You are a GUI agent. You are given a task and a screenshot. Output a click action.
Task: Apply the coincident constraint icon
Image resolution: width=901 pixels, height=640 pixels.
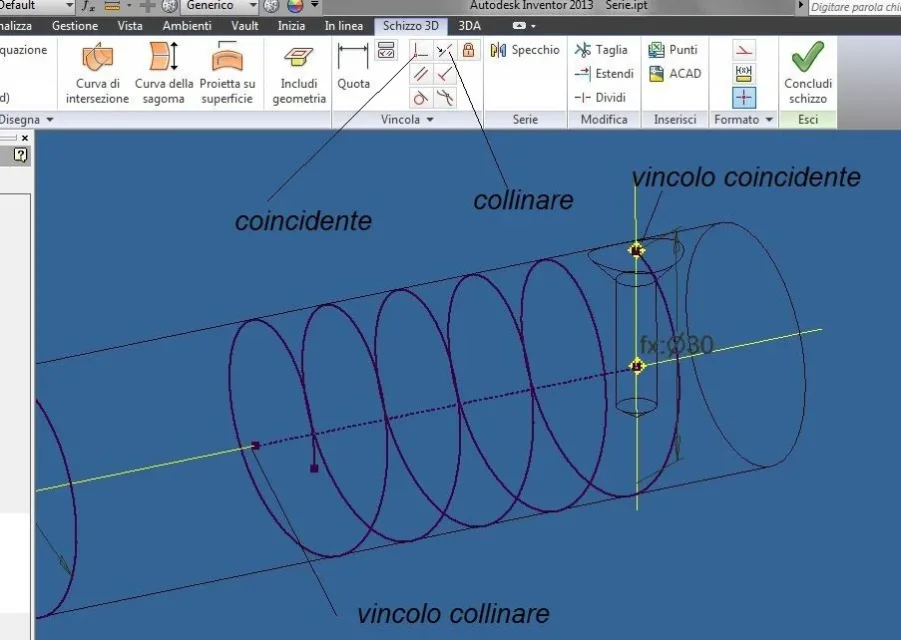click(421, 50)
